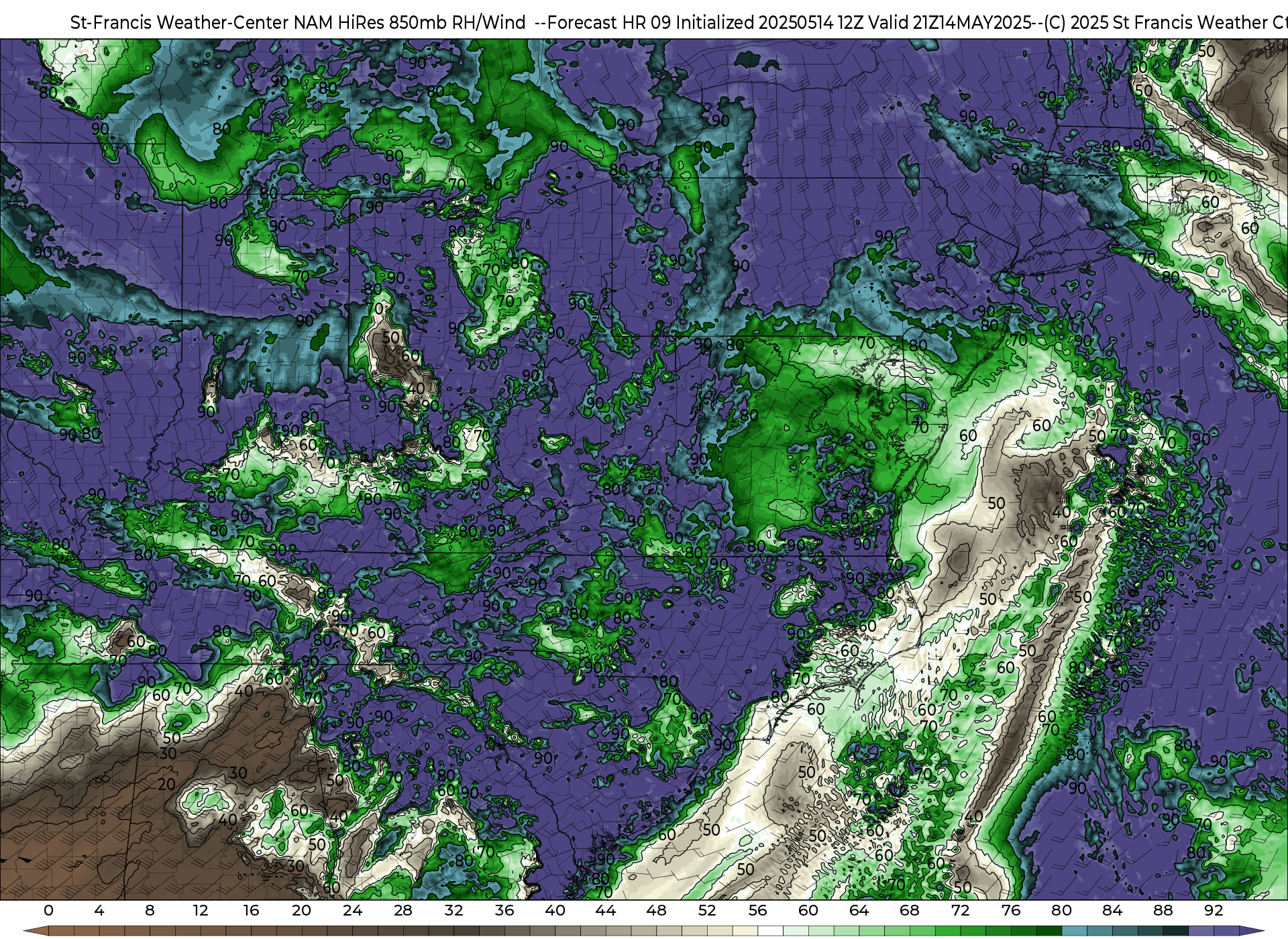Viewport: 1288px width, 939px height.
Task: Click the 32 label on the color scale
Action: click(x=453, y=910)
